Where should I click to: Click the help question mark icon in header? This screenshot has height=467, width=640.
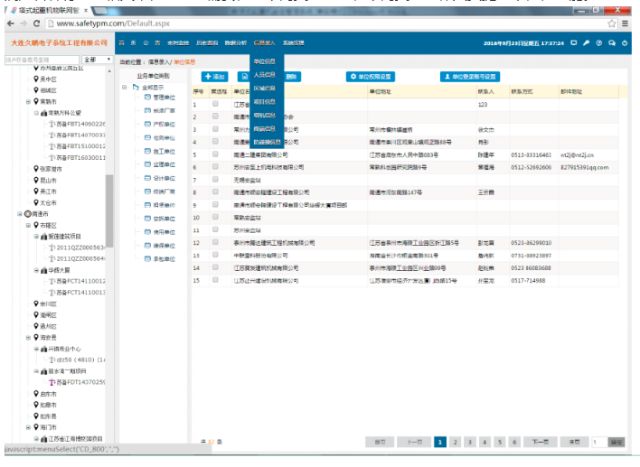(597, 44)
